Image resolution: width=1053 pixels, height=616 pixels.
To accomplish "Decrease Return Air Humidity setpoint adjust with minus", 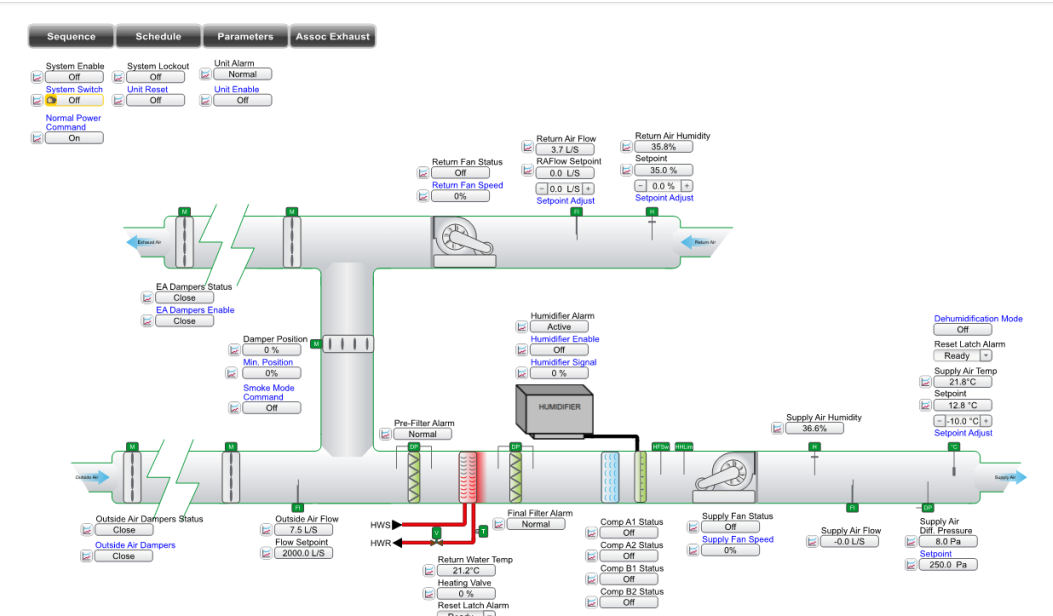I will tap(641, 186).
